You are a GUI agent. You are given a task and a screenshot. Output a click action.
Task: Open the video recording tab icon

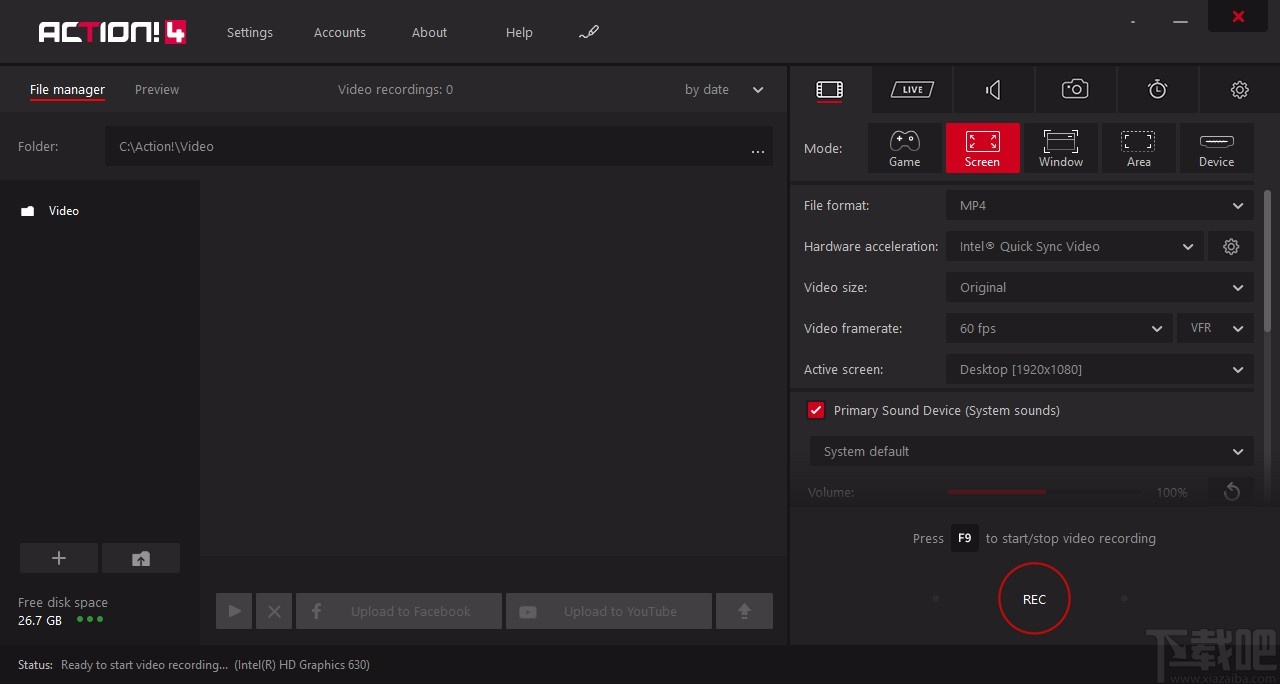tap(829, 90)
